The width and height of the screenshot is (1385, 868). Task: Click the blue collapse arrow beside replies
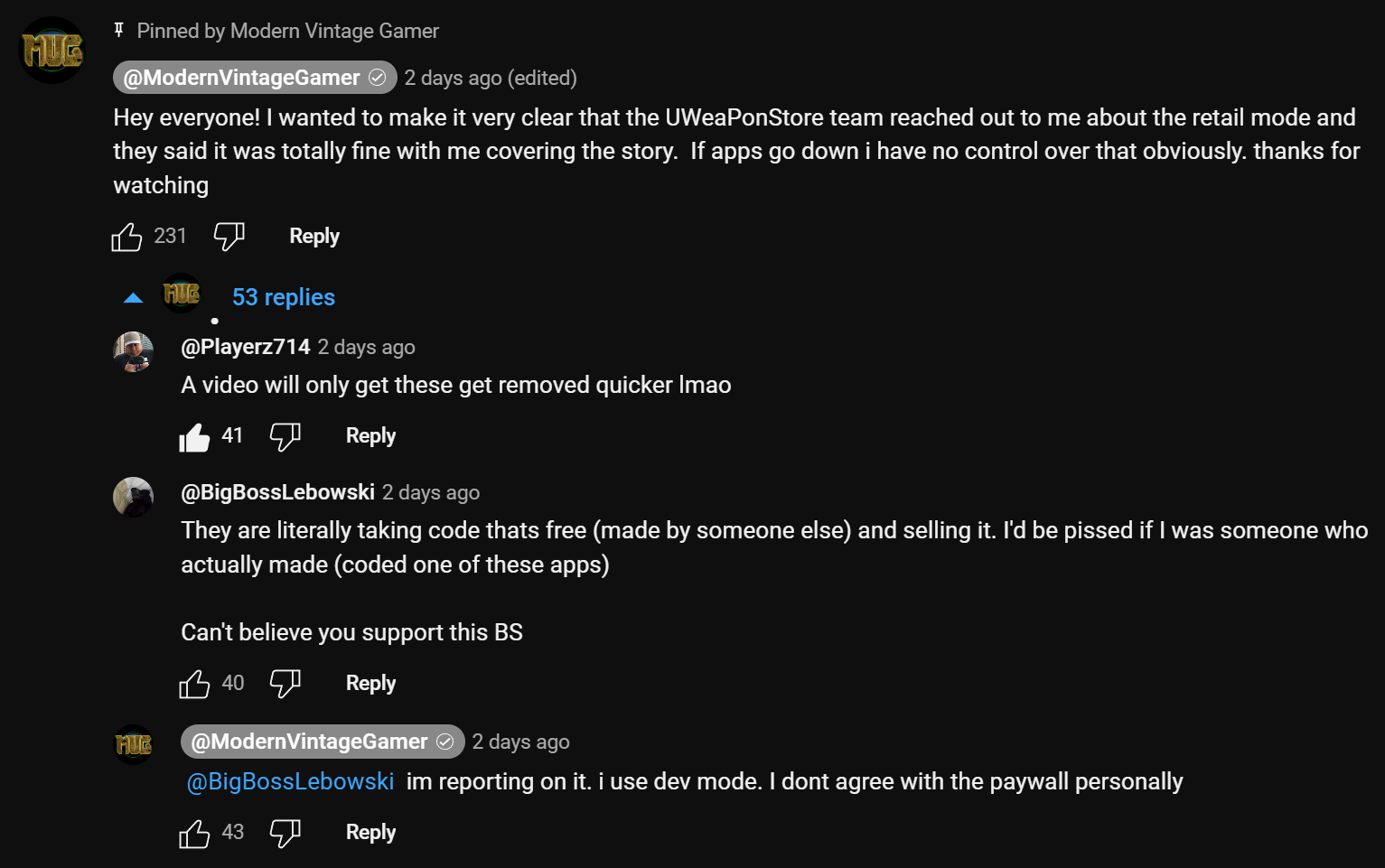[133, 298]
